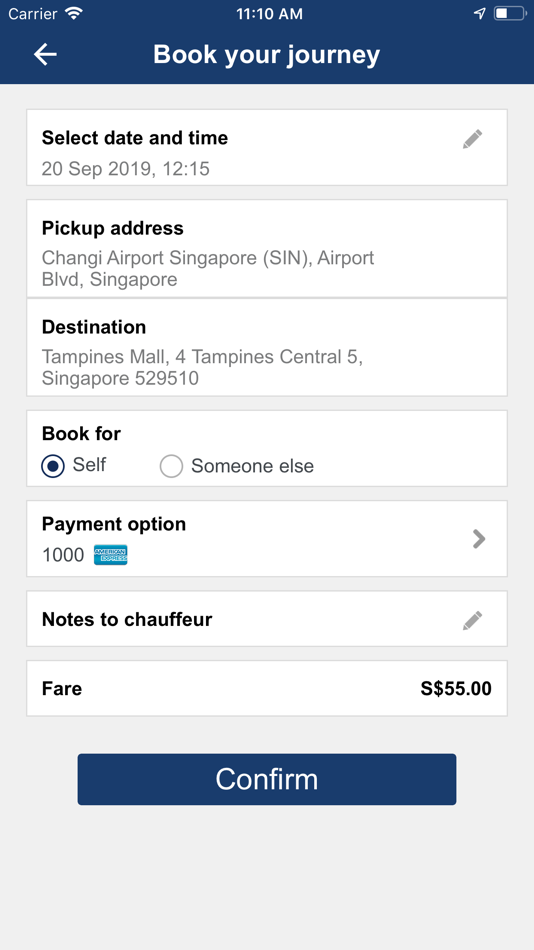Select the Someone else radio button
Viewport: 534px width, 950px height.
171,466
